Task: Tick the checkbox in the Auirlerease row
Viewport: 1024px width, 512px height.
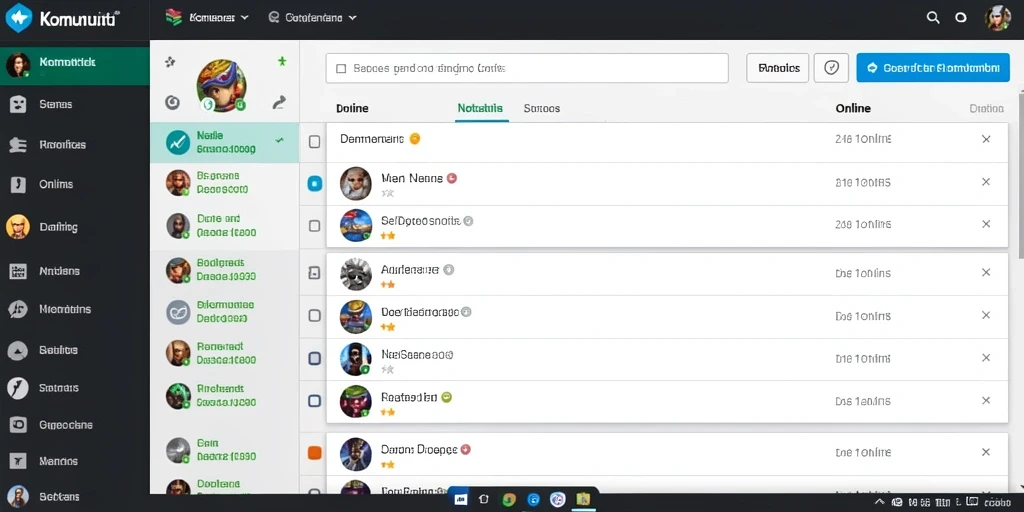Action: pos(314,274)
